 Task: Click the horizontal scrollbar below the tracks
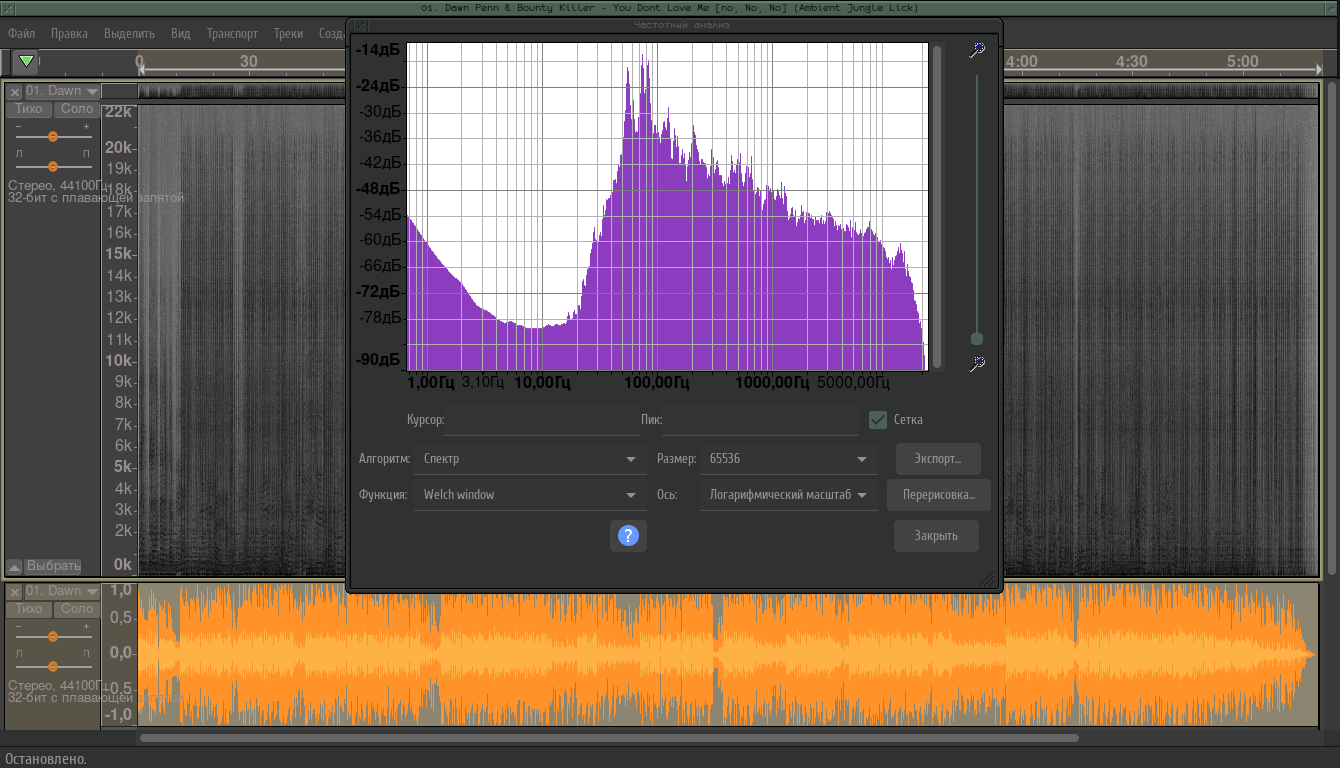609,738
